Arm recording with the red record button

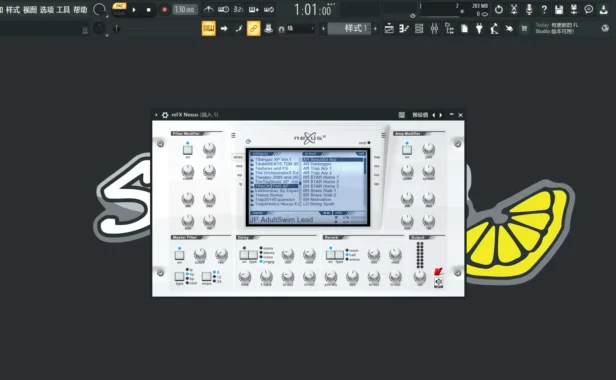coord(164,9)
